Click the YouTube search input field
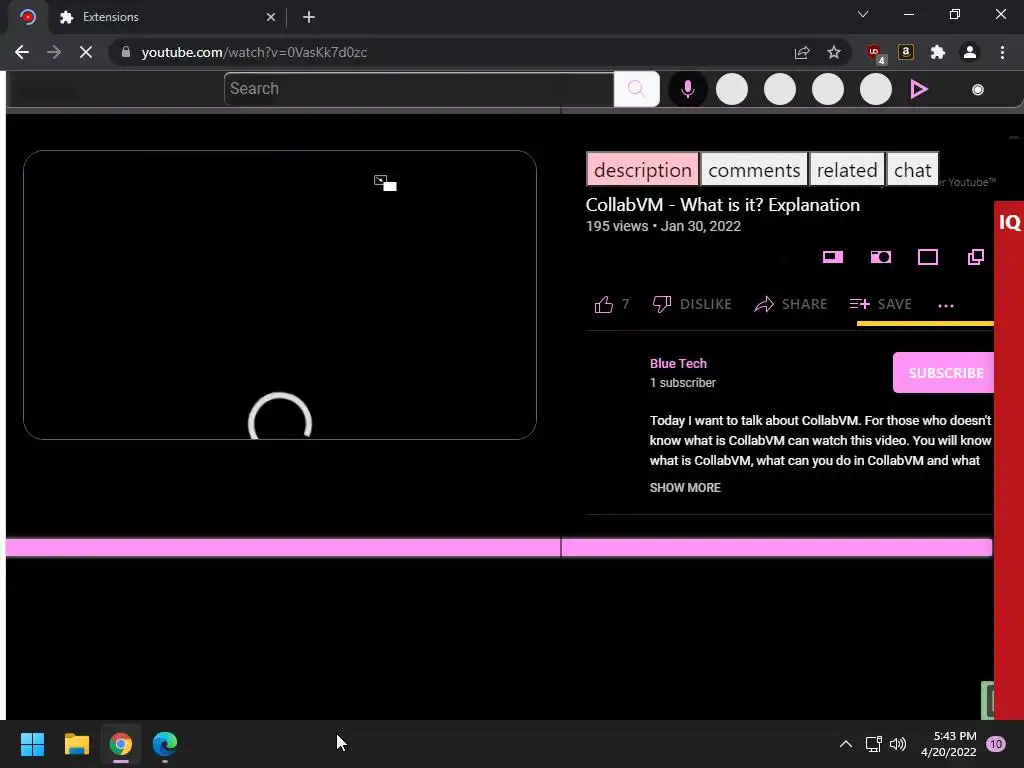Image resolution: width=1024 pixels, height=768 pixels. click(x=419, y=89)
